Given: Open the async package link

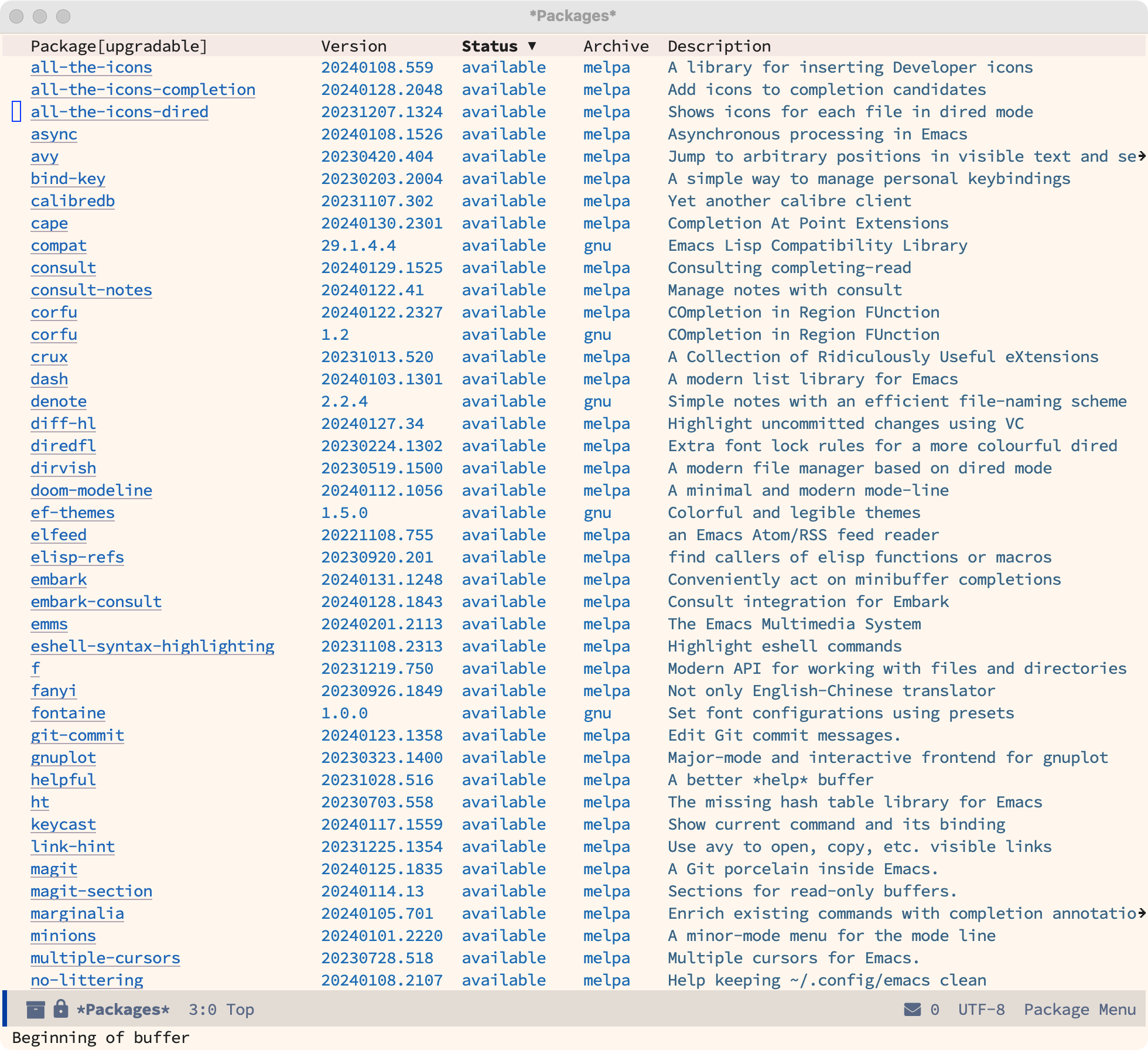Looking at the screenshot, I should coord(54,134).
